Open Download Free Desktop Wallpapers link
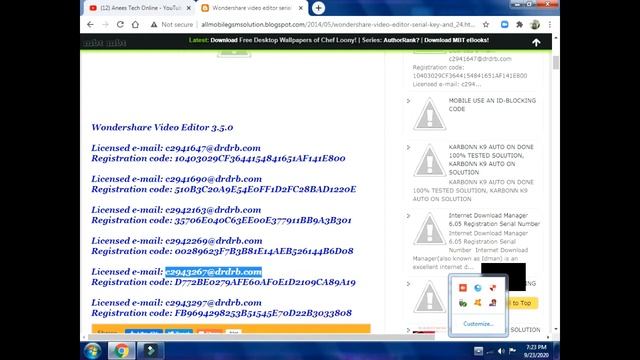The width and height of the screenshot is (640, 360). (x=283, y=40)
